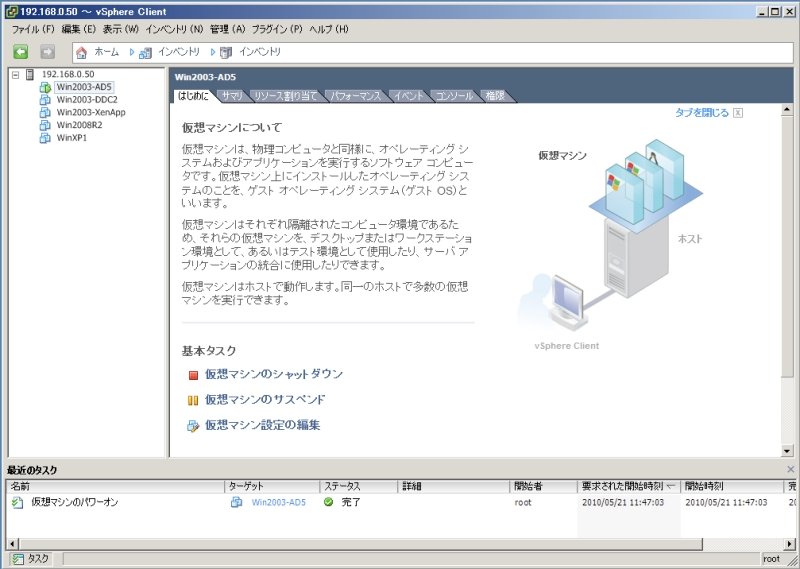Open the ヘルプ (H) menu
The height and width of the screenshot is (569, 800).
coord(329,29)
